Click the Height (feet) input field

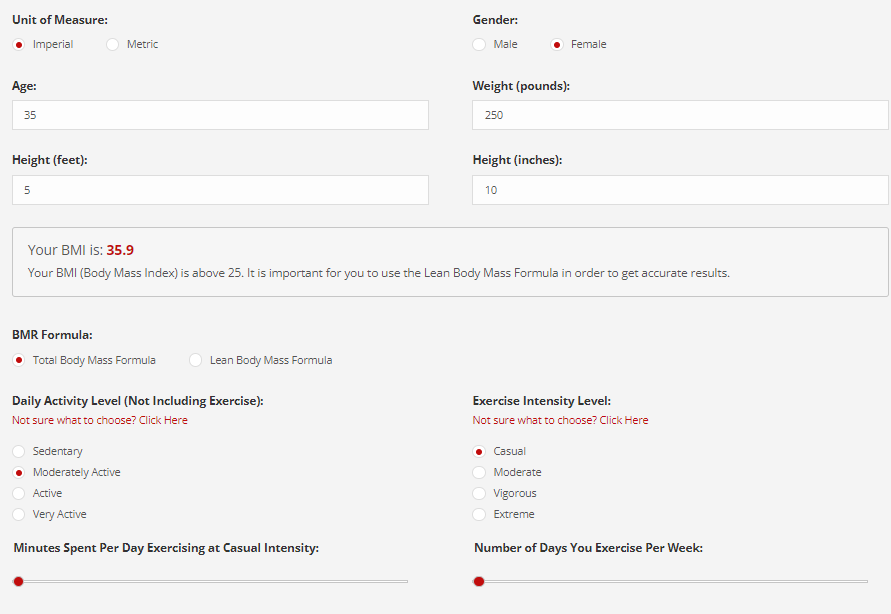220,190
